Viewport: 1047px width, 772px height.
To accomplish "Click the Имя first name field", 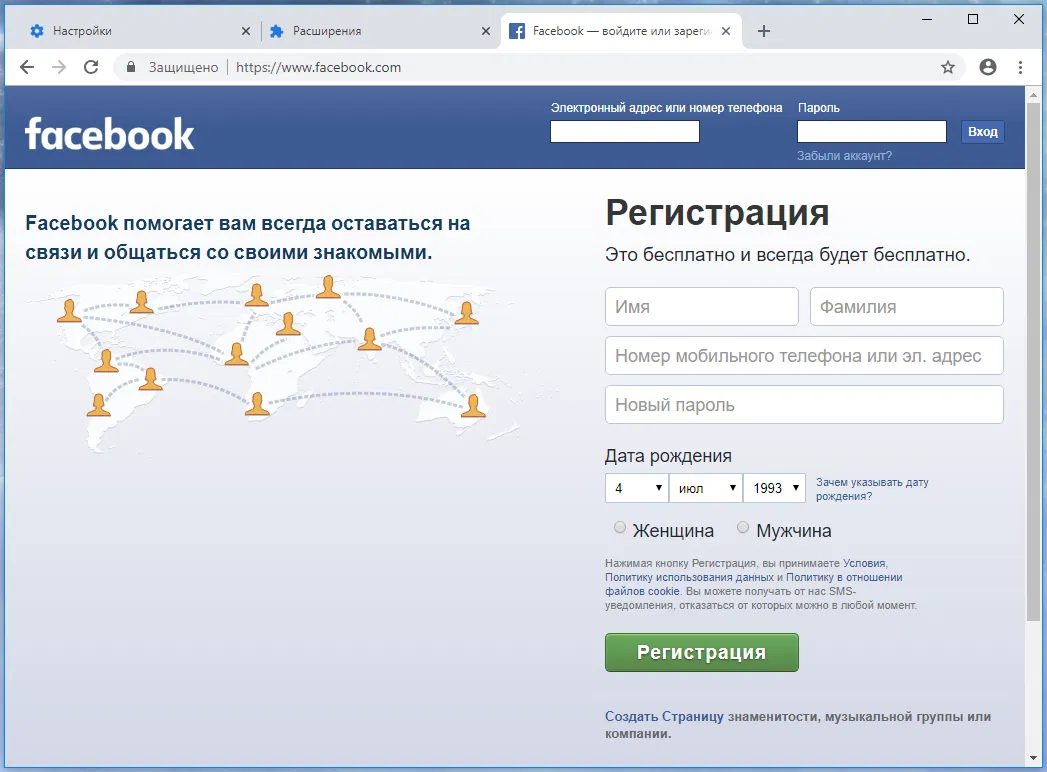I will point(702,307).
